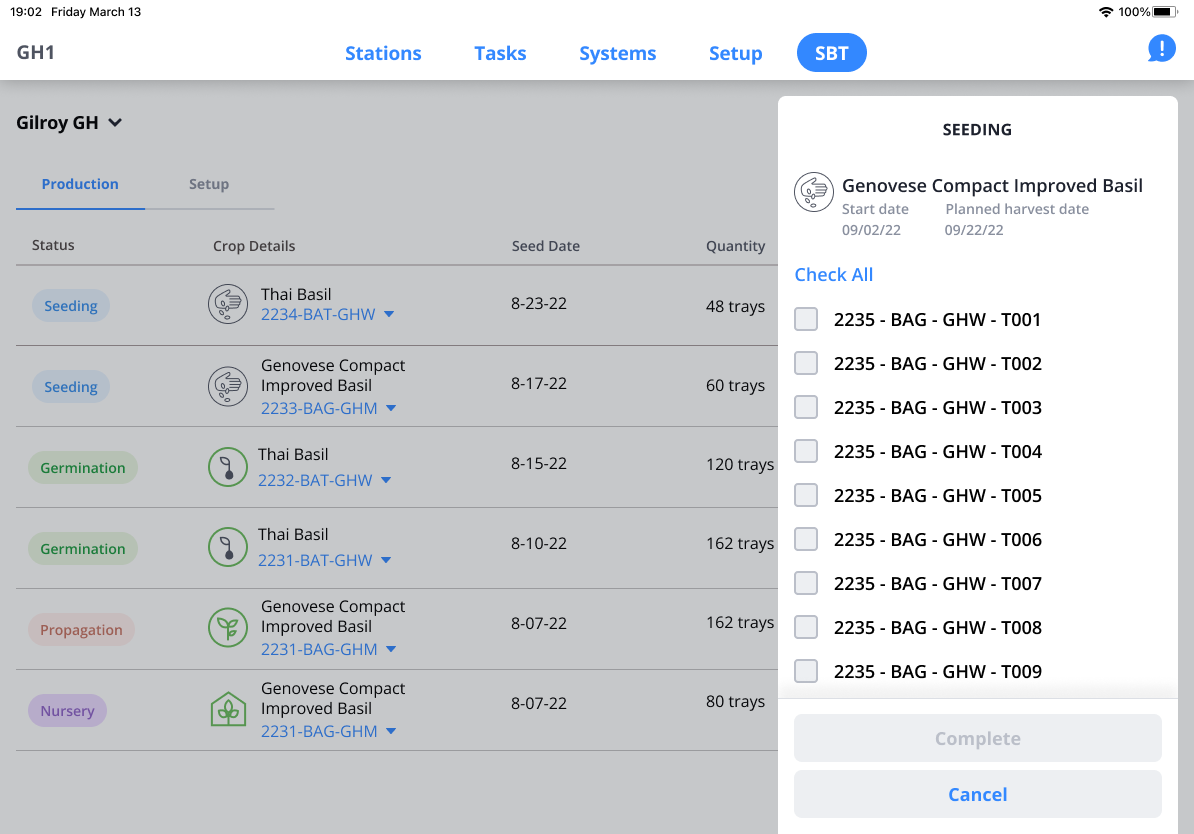Click the propagation seedling icon in the 162 trays row
Viewport: 1194px width, 834px height.
click(x=227, y=627)
